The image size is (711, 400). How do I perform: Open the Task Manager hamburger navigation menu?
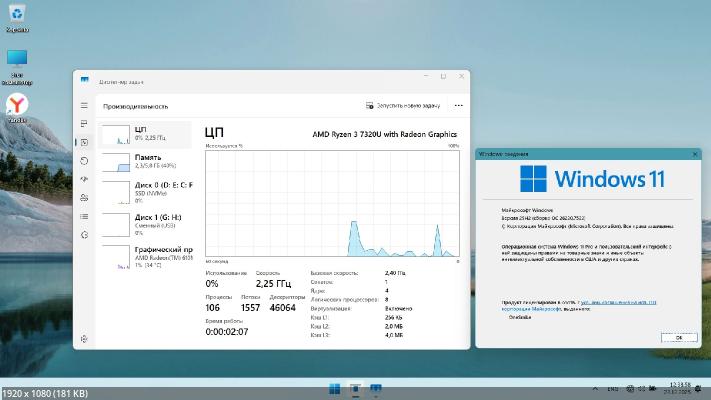[84, 105]
